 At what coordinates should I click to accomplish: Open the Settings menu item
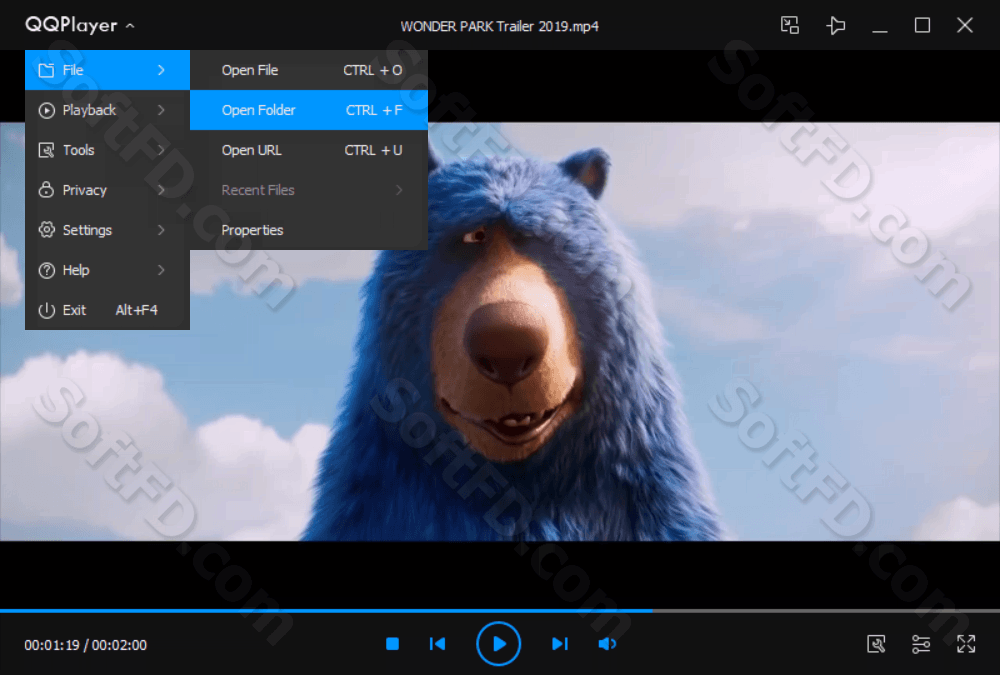pos(107,230)
